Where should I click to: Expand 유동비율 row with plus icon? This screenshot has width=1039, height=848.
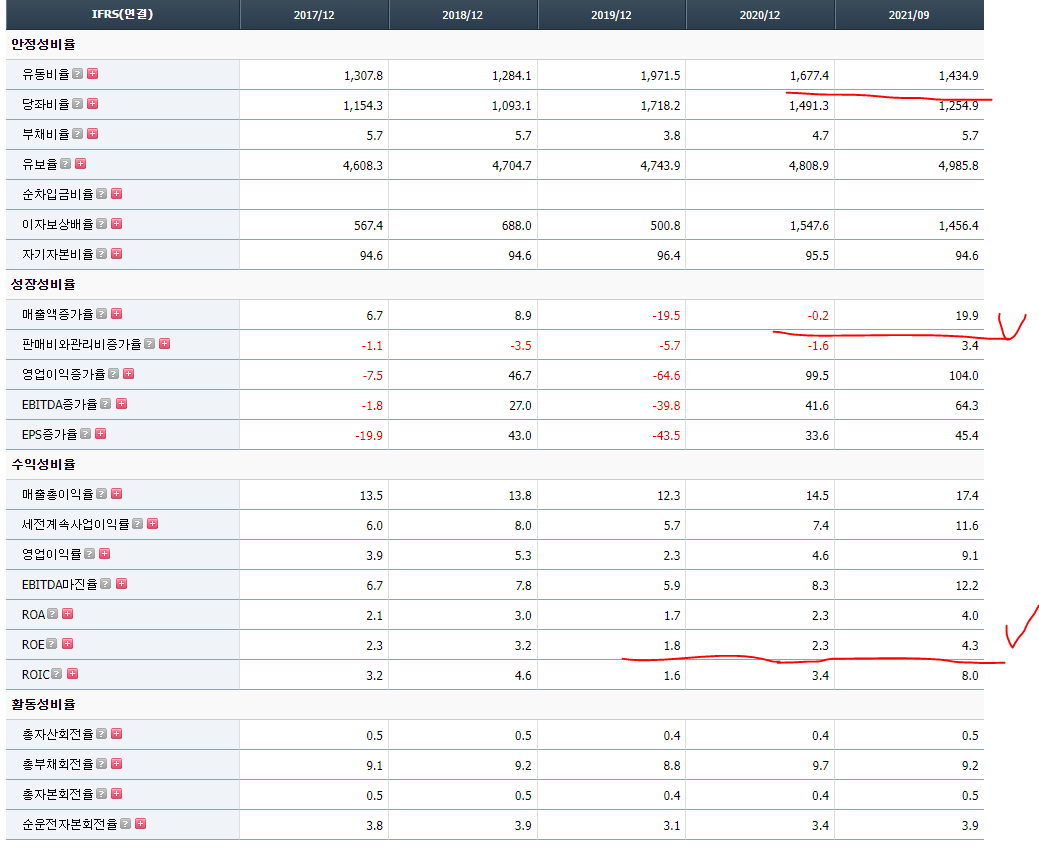[93, 74]
